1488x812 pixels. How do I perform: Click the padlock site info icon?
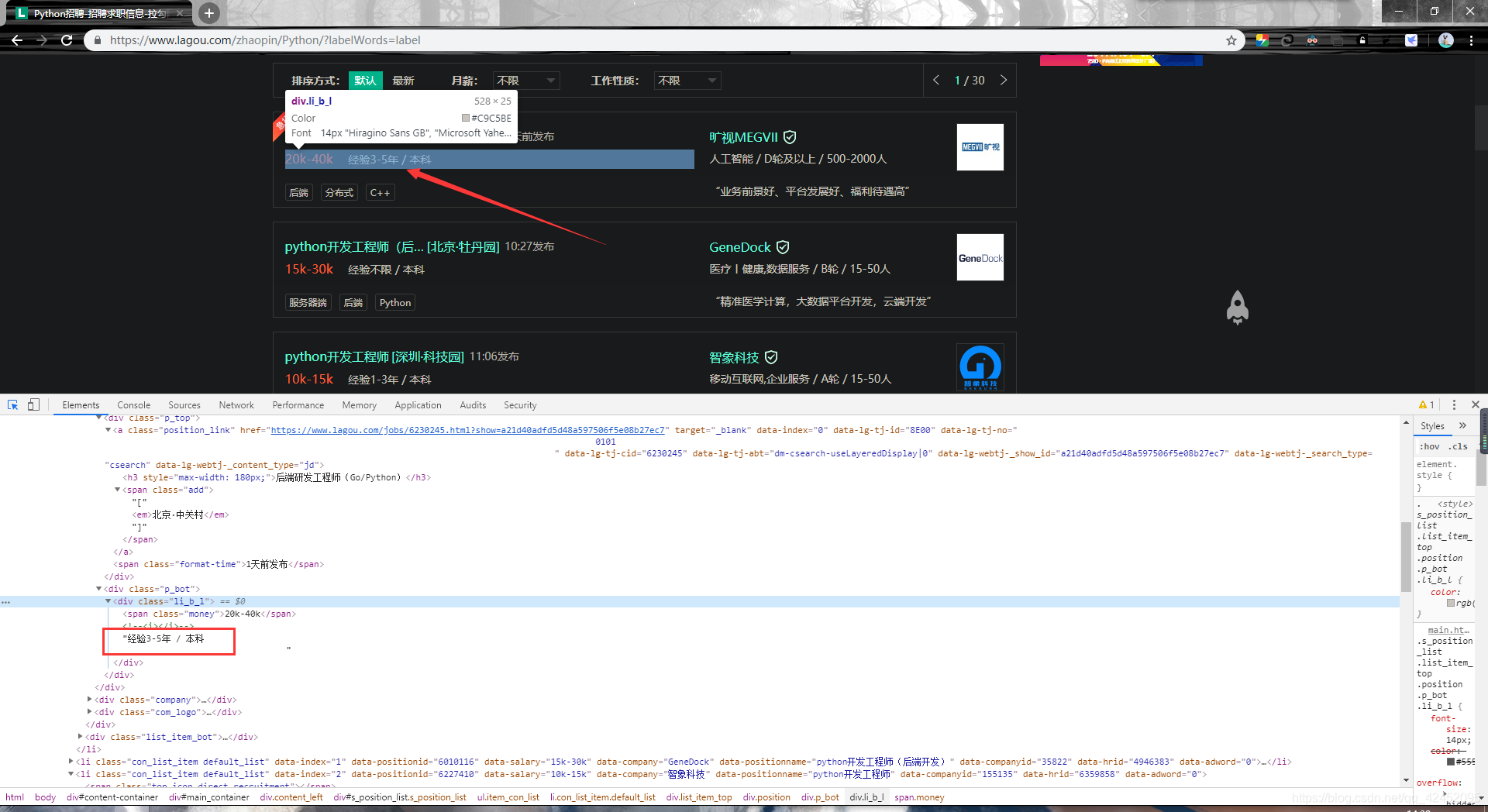pos(98,40)
